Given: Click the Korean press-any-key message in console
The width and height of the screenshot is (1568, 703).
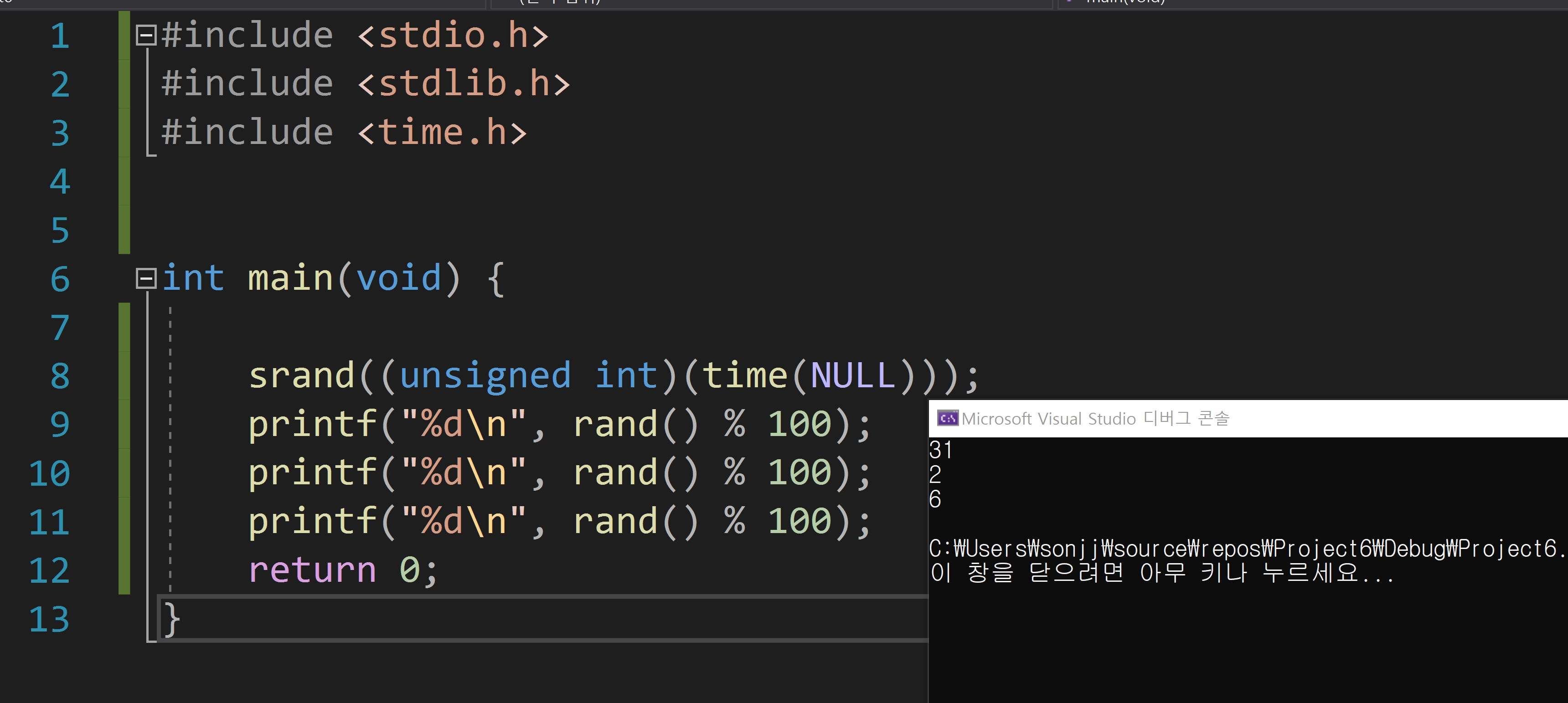Looking at the screenshot, I should tap(1161, 573).
